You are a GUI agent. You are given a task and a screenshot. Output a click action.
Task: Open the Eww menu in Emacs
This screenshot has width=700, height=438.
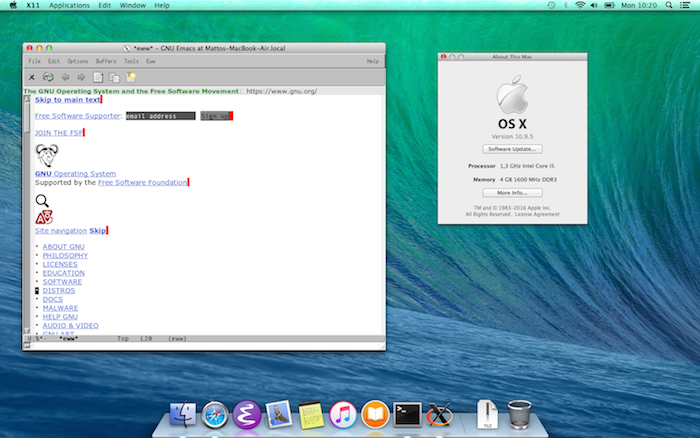(151, 61)
